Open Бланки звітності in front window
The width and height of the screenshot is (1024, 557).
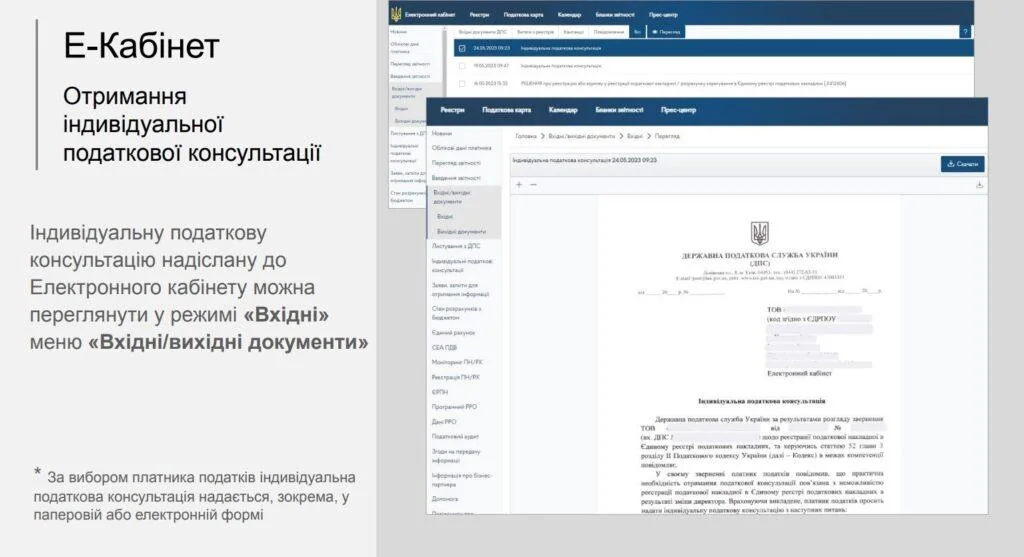tap(619, 110)
